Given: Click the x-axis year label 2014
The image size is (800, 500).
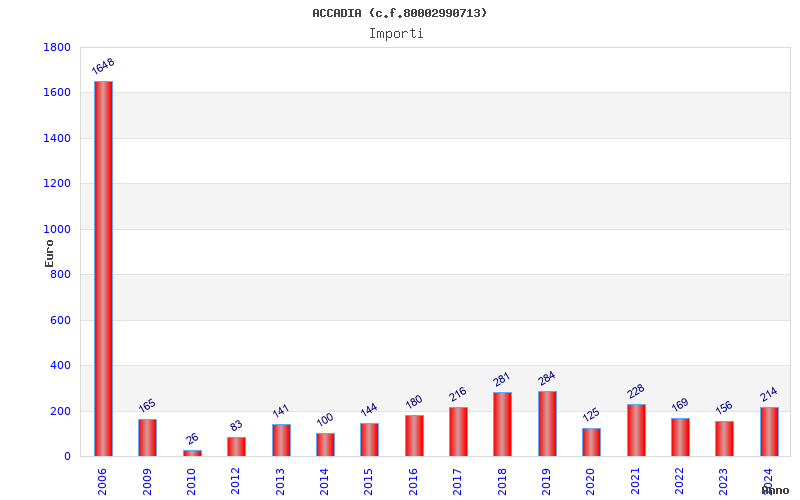Looking at the screenshot, I should point(324,482).
